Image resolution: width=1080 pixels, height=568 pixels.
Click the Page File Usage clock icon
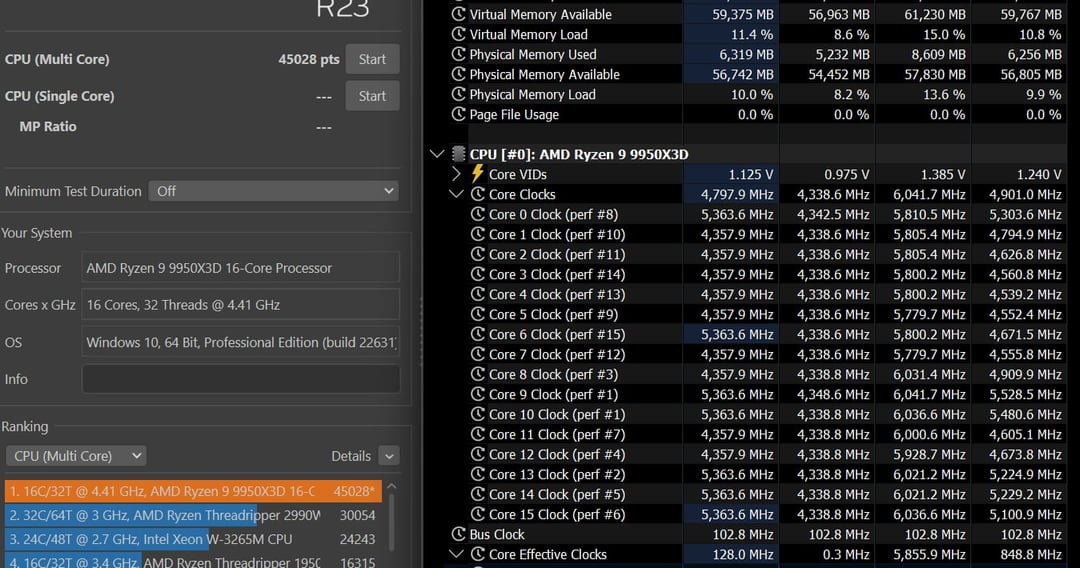(x=458, y=114)
